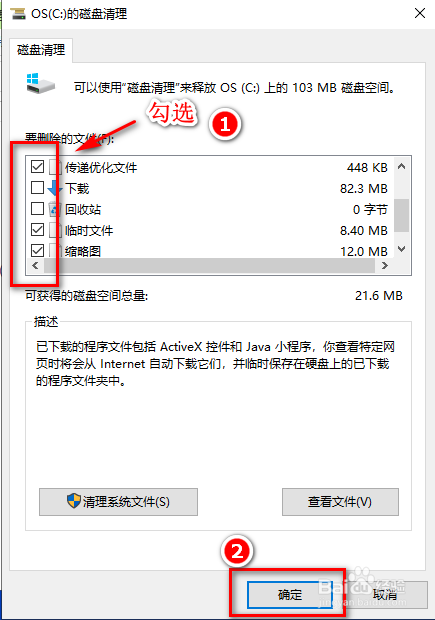This screenshot has width=435, height=620.
Task: Click the Windows drive icon beside the description
Action: click(x=40, y=83)
